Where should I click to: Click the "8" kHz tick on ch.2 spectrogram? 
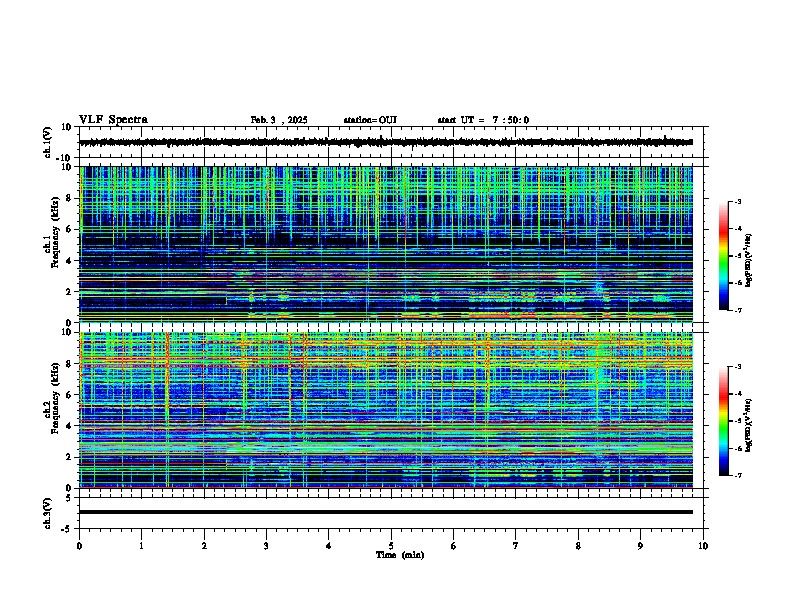click(69, 364)
